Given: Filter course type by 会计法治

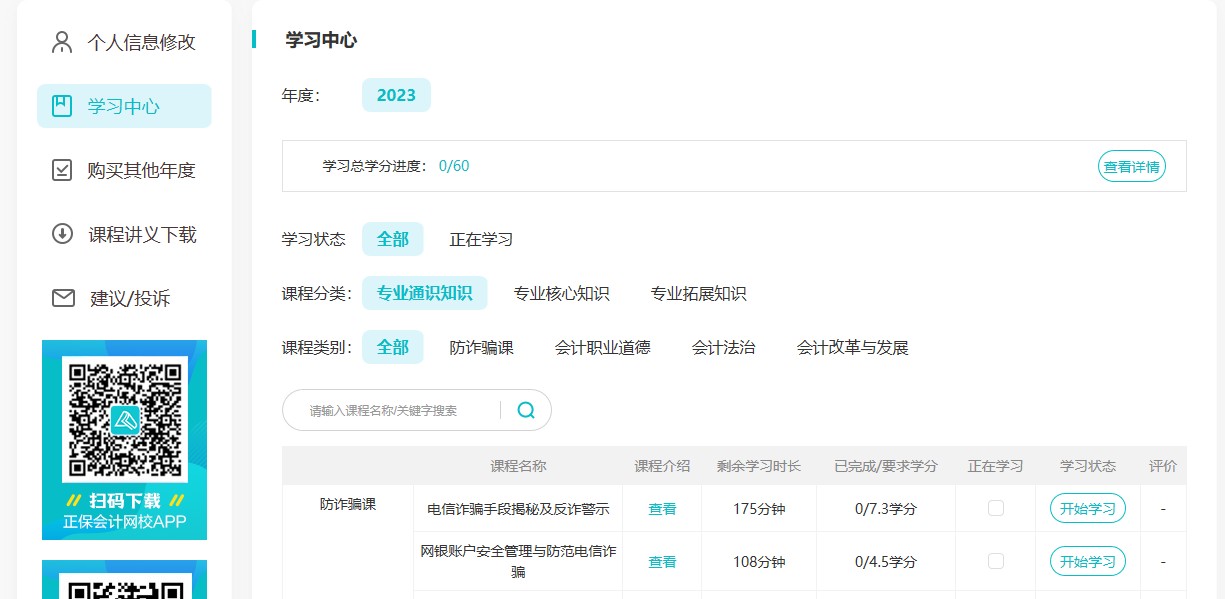Looking at the screenshot, I should [723, 347].
